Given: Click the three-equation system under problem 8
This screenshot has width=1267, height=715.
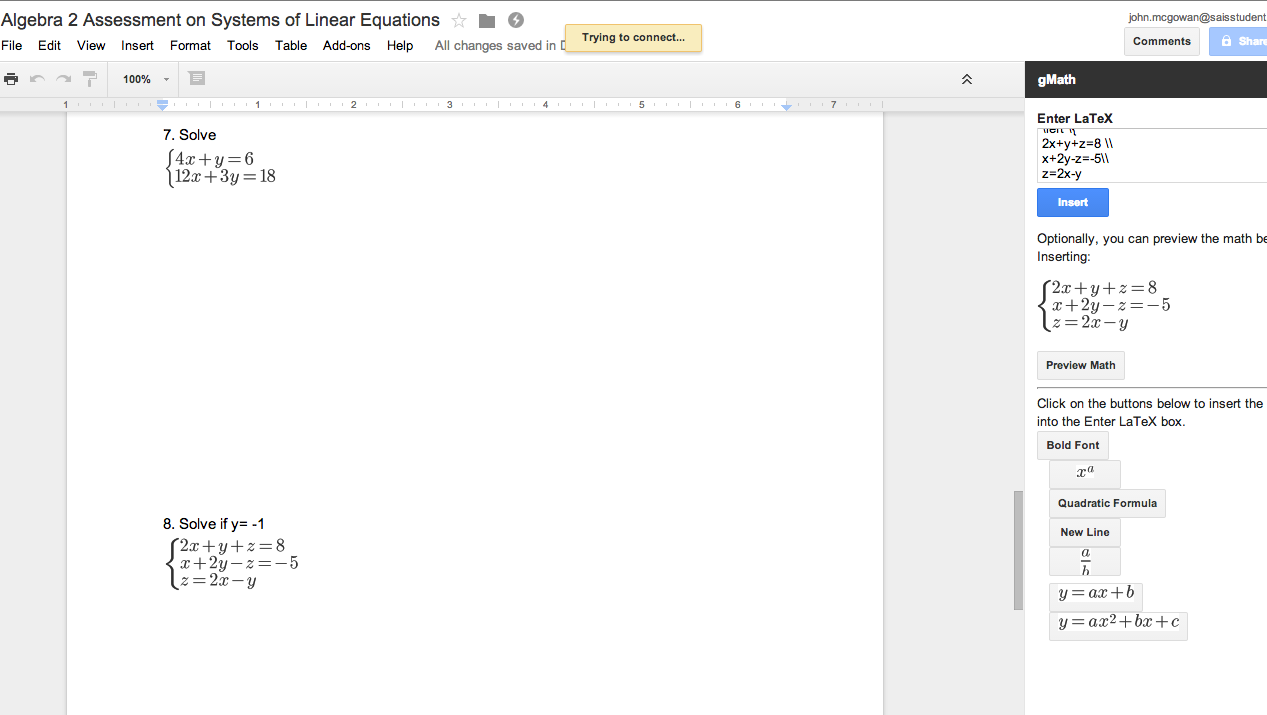Looking at the screenshot, I should click(x=231, y=562).
